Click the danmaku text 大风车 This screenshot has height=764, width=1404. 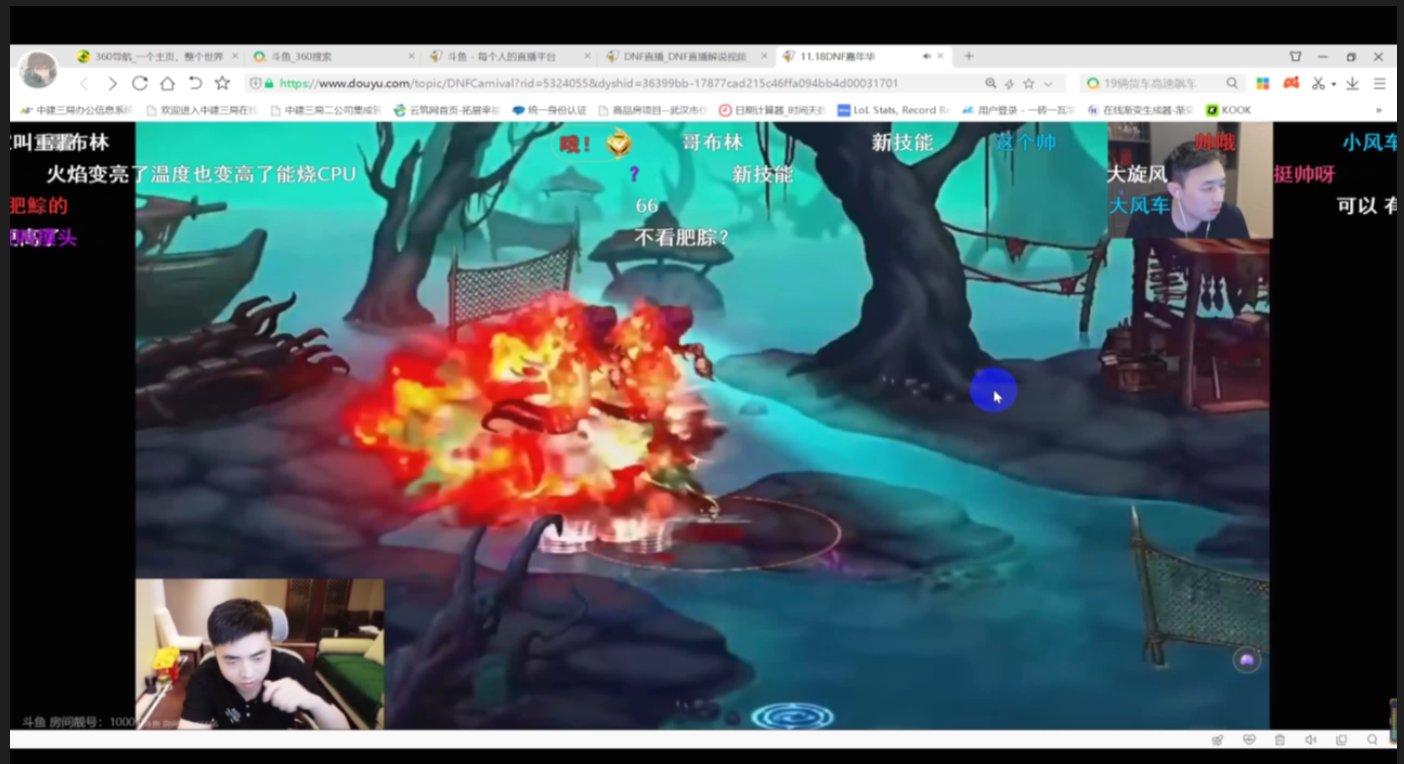1138,206
